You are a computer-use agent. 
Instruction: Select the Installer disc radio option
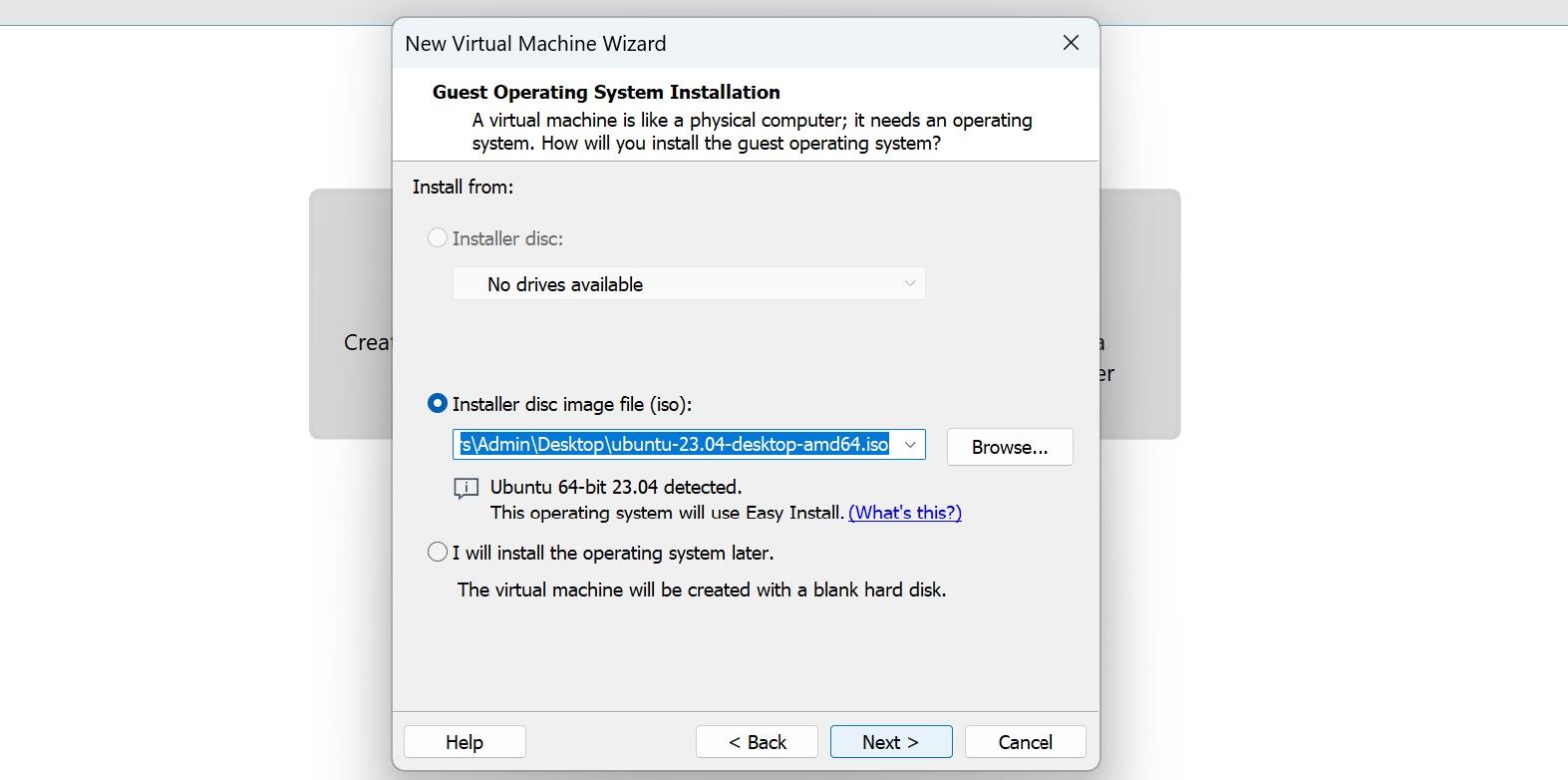(x=437, y=238)
